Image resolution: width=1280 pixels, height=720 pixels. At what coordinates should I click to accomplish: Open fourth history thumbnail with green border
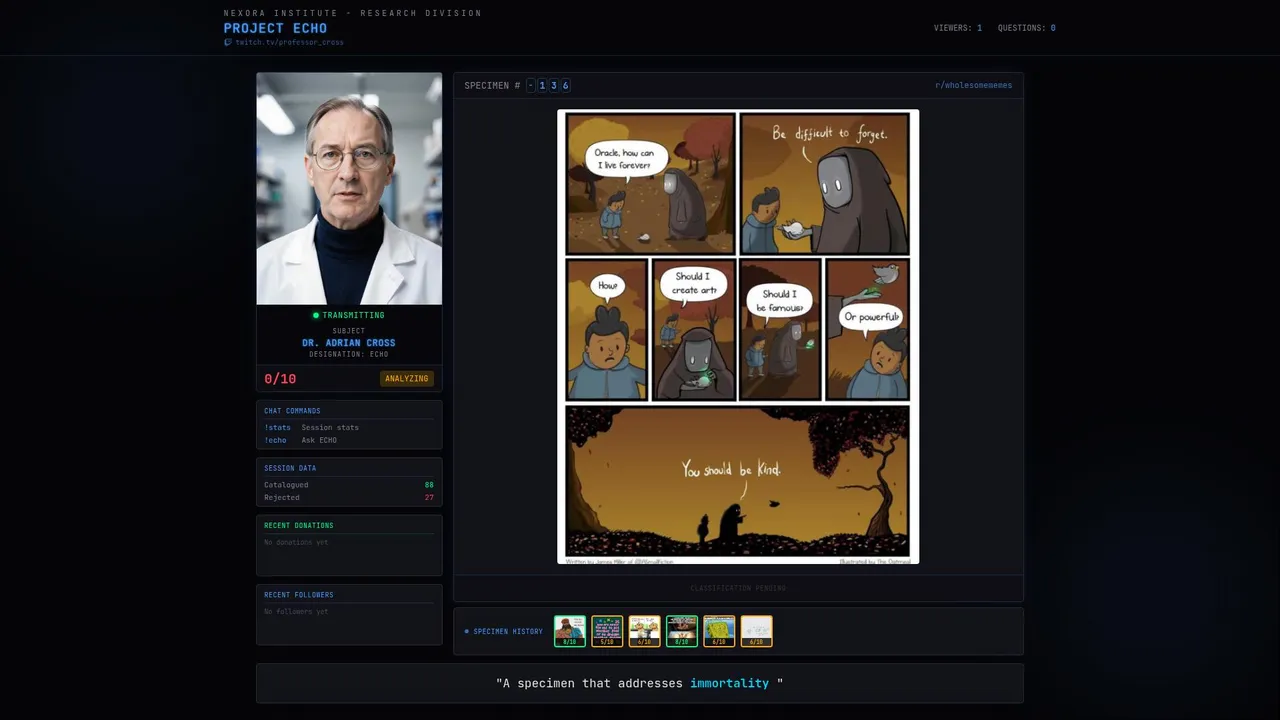tap(682, 631)
